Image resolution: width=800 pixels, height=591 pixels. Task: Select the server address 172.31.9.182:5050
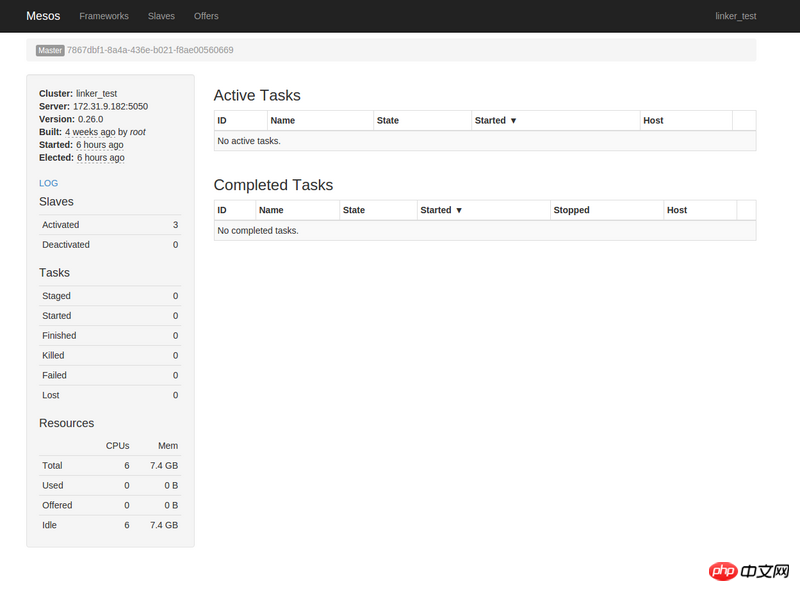coord(111,106)
